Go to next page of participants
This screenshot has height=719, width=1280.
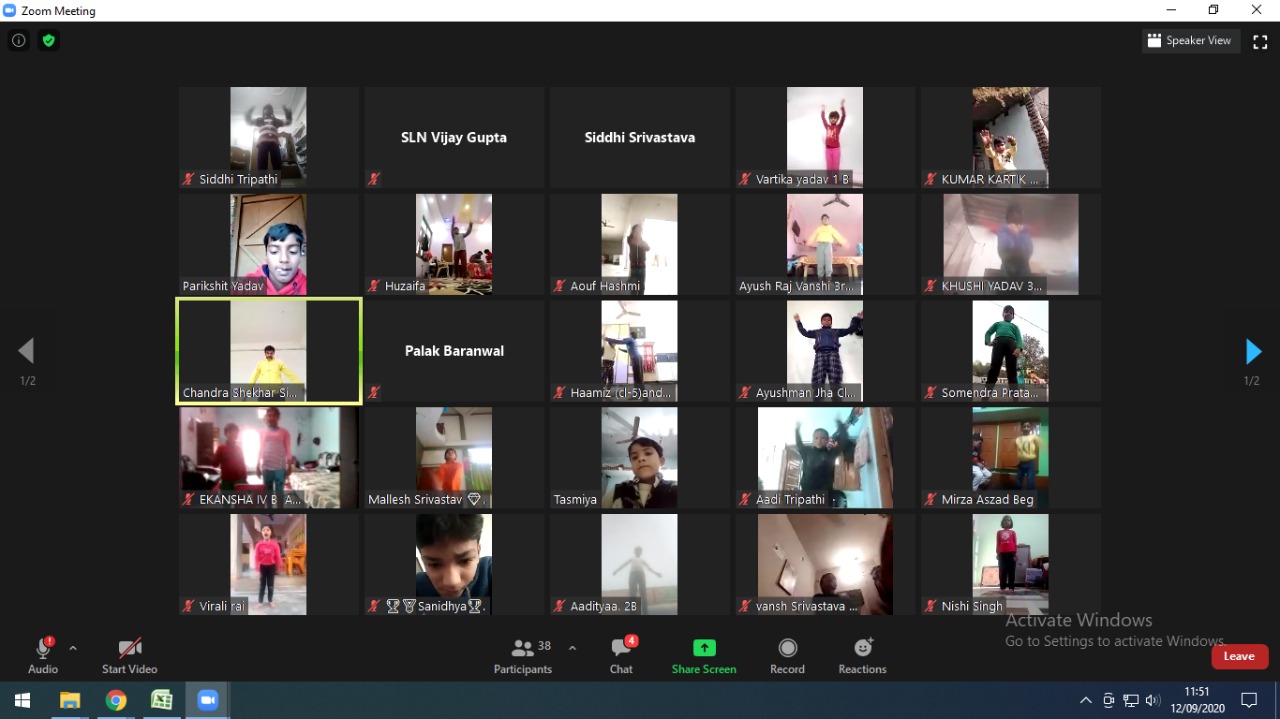[1253, 351]
